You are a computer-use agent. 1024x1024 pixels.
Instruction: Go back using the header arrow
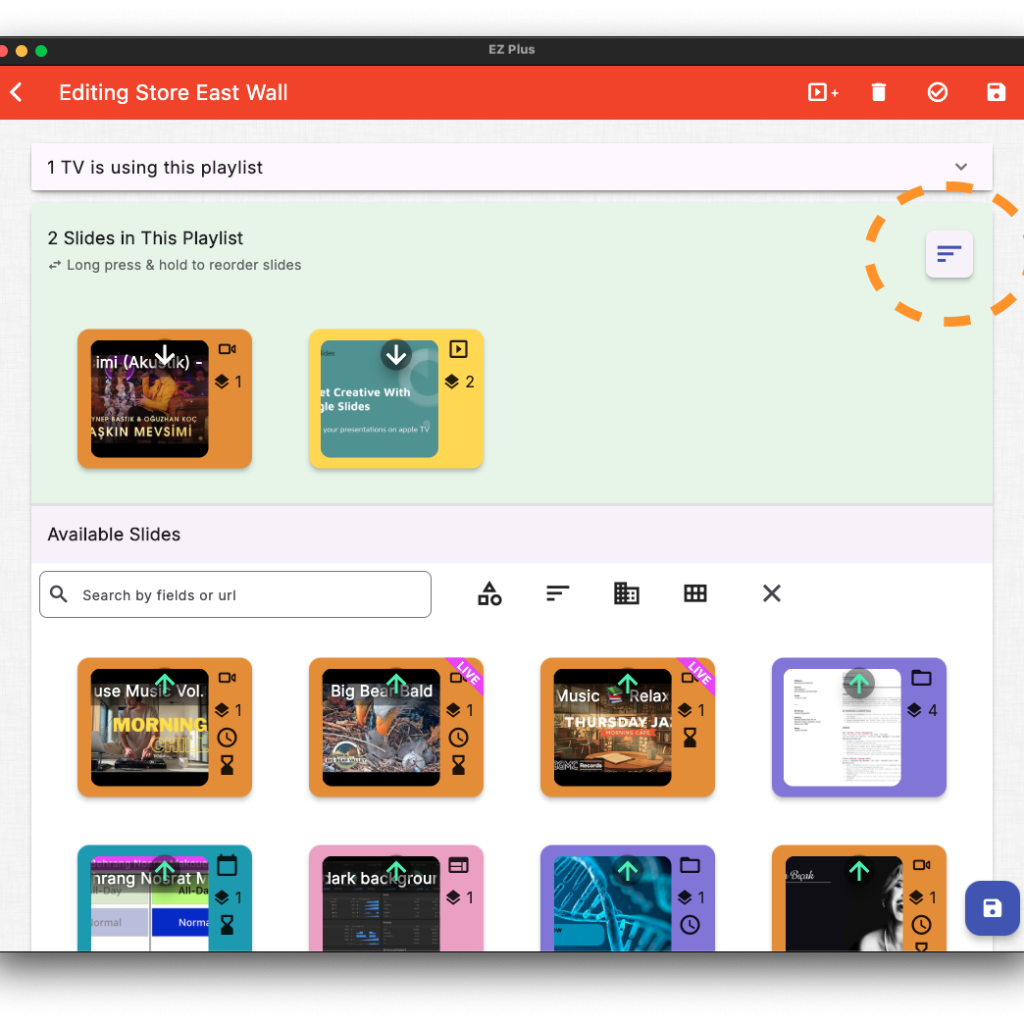pyautogui.click(x=17, y=92)
